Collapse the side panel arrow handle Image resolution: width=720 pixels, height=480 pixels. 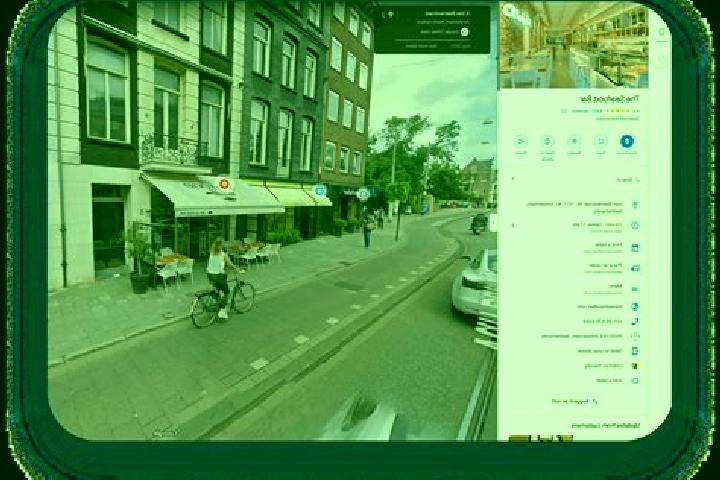[x=492, y=223]
